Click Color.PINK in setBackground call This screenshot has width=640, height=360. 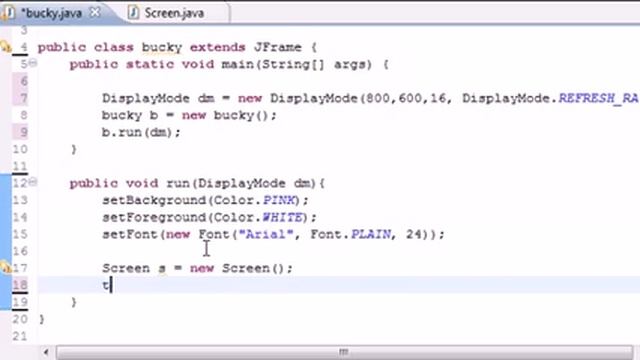click(x=254, y=200)
